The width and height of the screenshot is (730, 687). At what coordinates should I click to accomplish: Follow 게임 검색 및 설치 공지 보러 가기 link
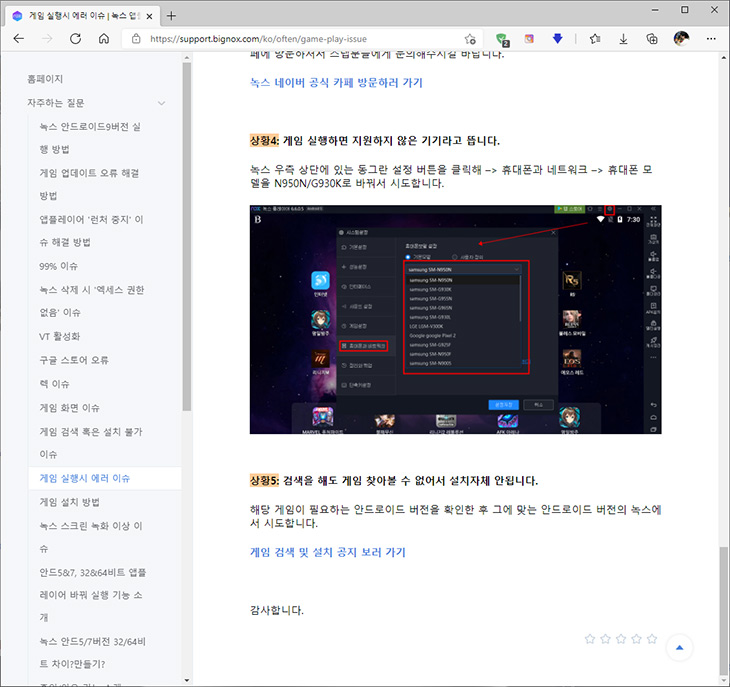pyautogui.click(x=328, y=552)
